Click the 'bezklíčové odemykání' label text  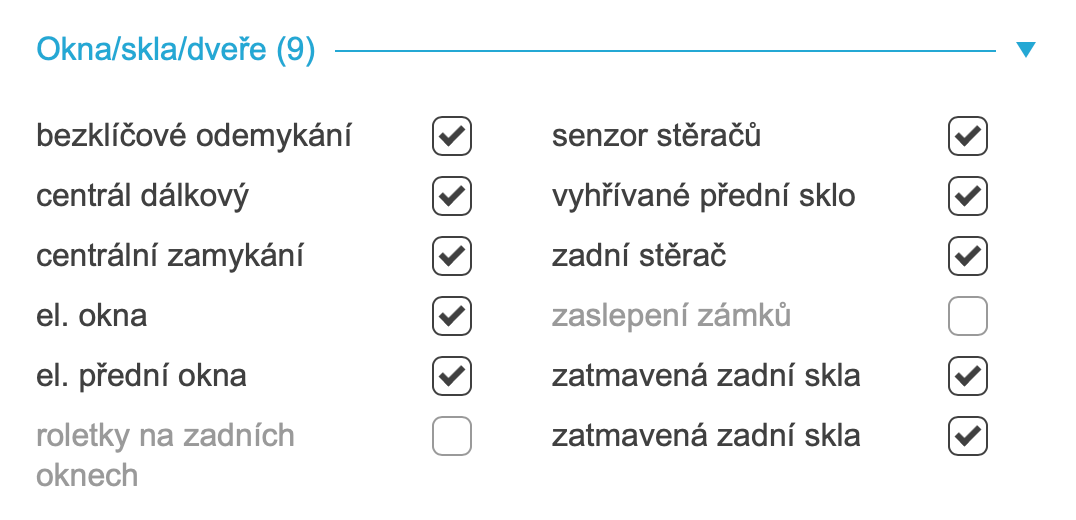194,136
